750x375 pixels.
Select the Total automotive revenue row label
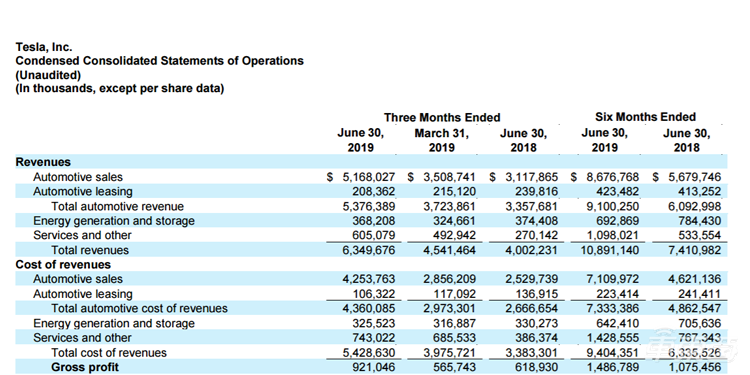pos(117,207)
